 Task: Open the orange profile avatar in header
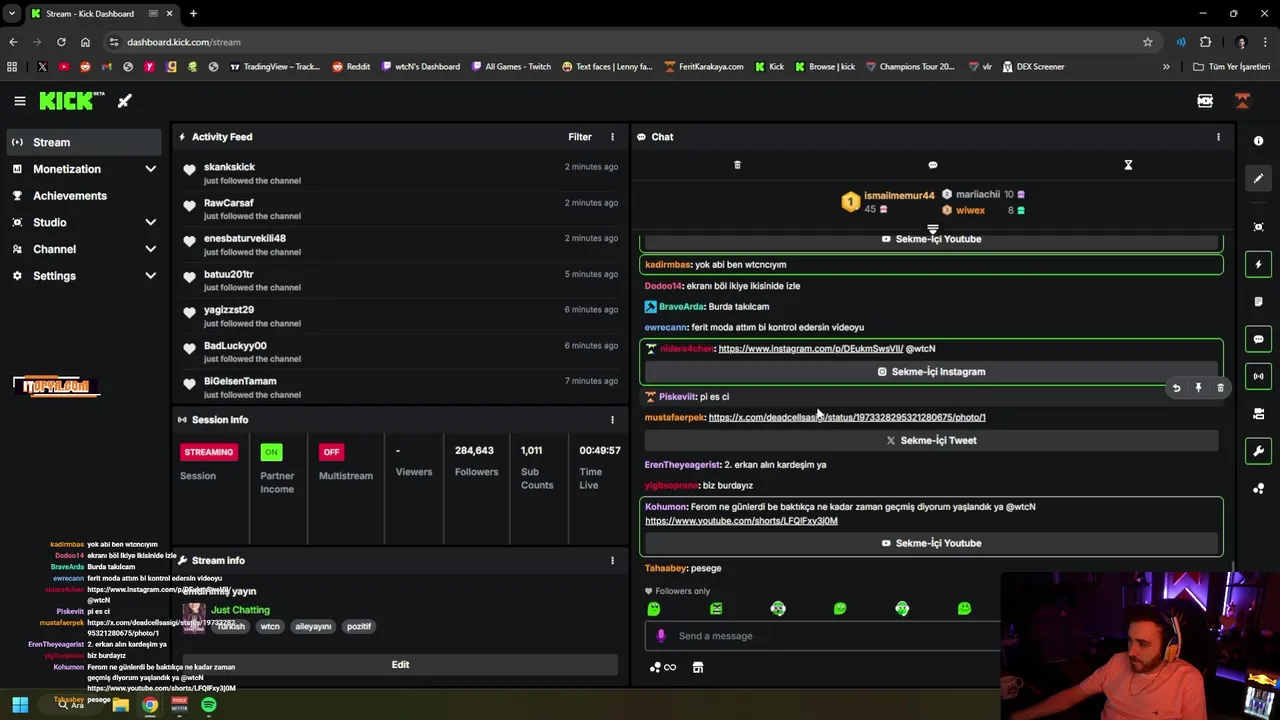pos(1242,101)
